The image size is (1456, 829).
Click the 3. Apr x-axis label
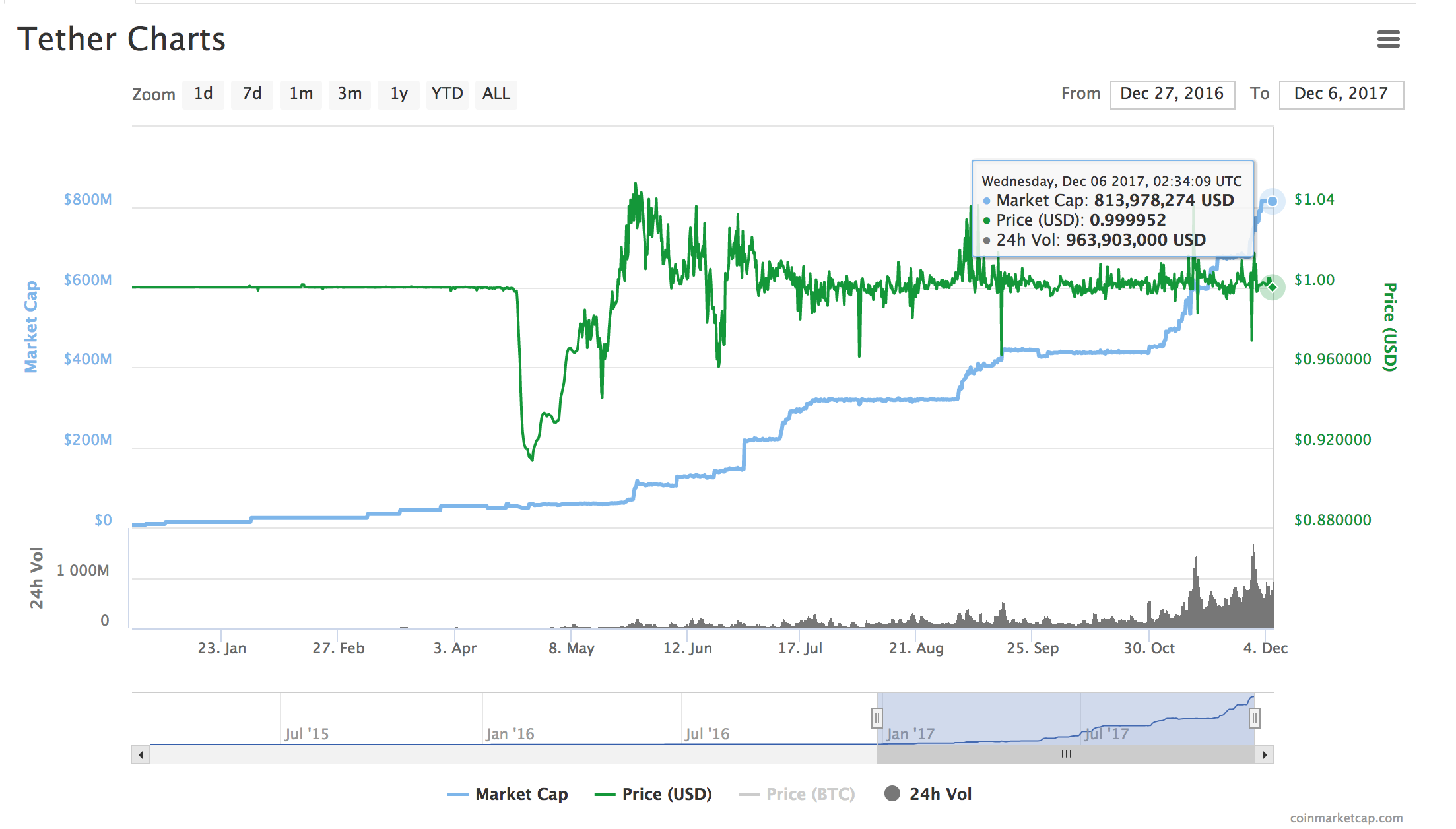[455, 648]
